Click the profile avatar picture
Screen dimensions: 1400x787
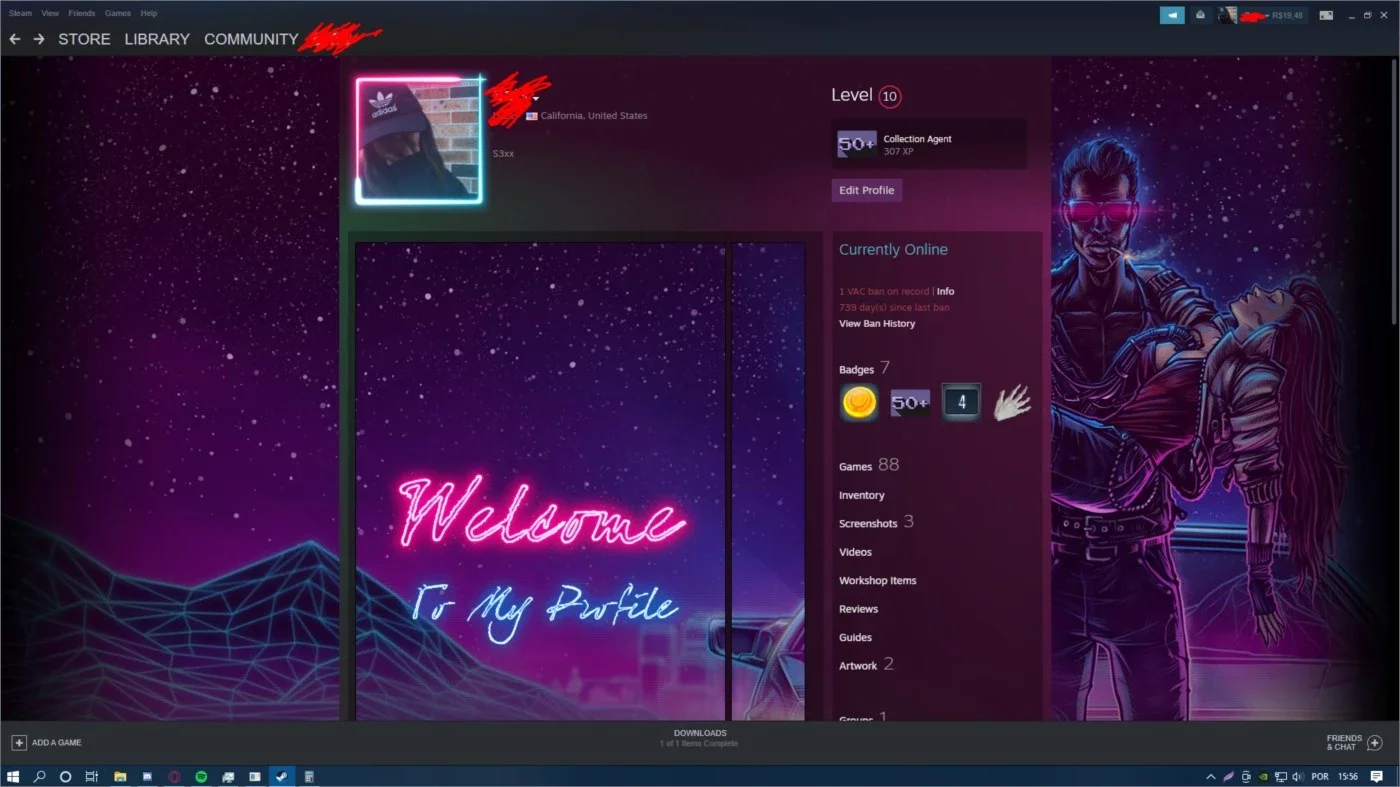point(419,140)
